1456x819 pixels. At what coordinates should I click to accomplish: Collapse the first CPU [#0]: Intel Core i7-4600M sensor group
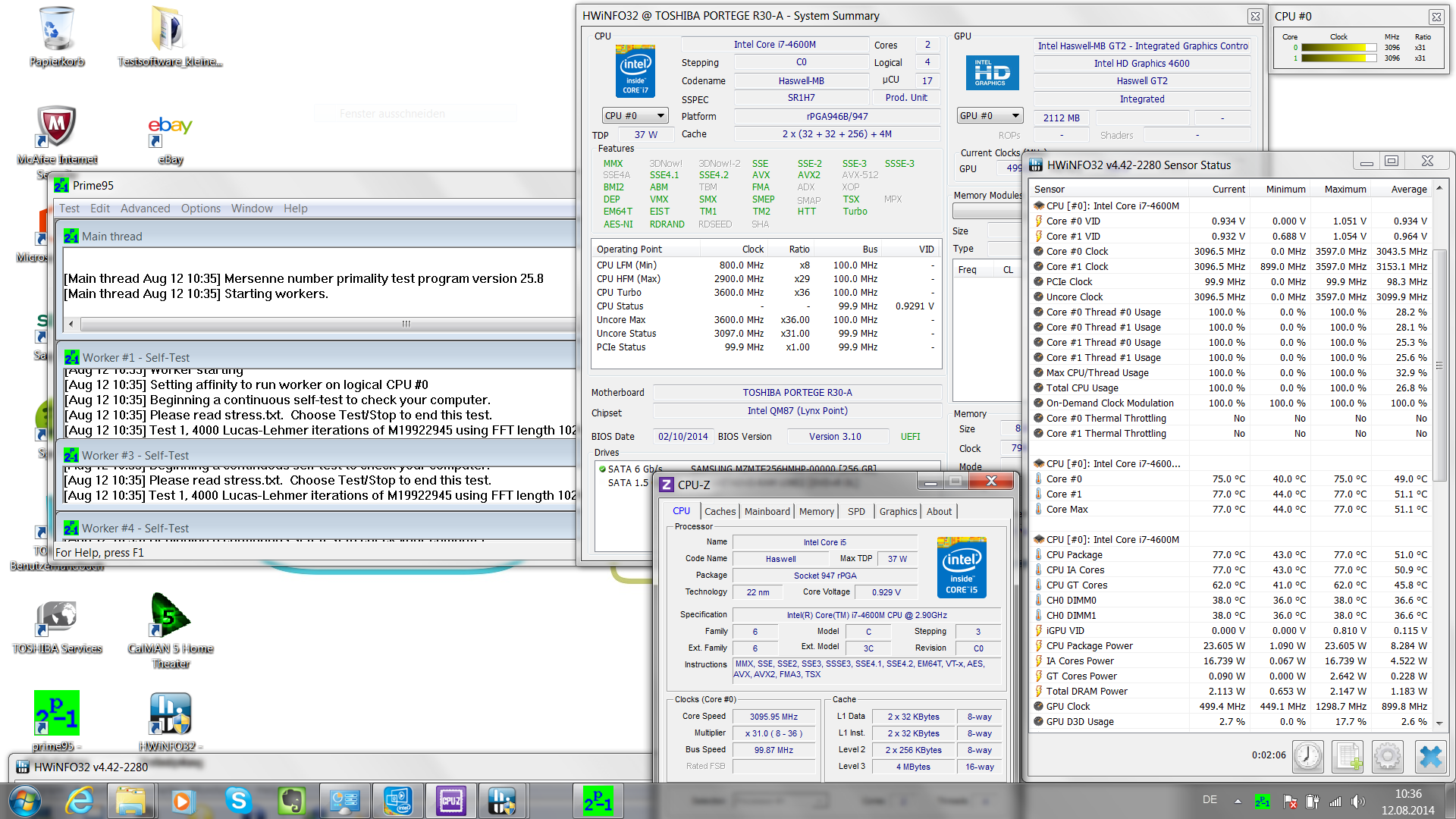coord(1038,206)
